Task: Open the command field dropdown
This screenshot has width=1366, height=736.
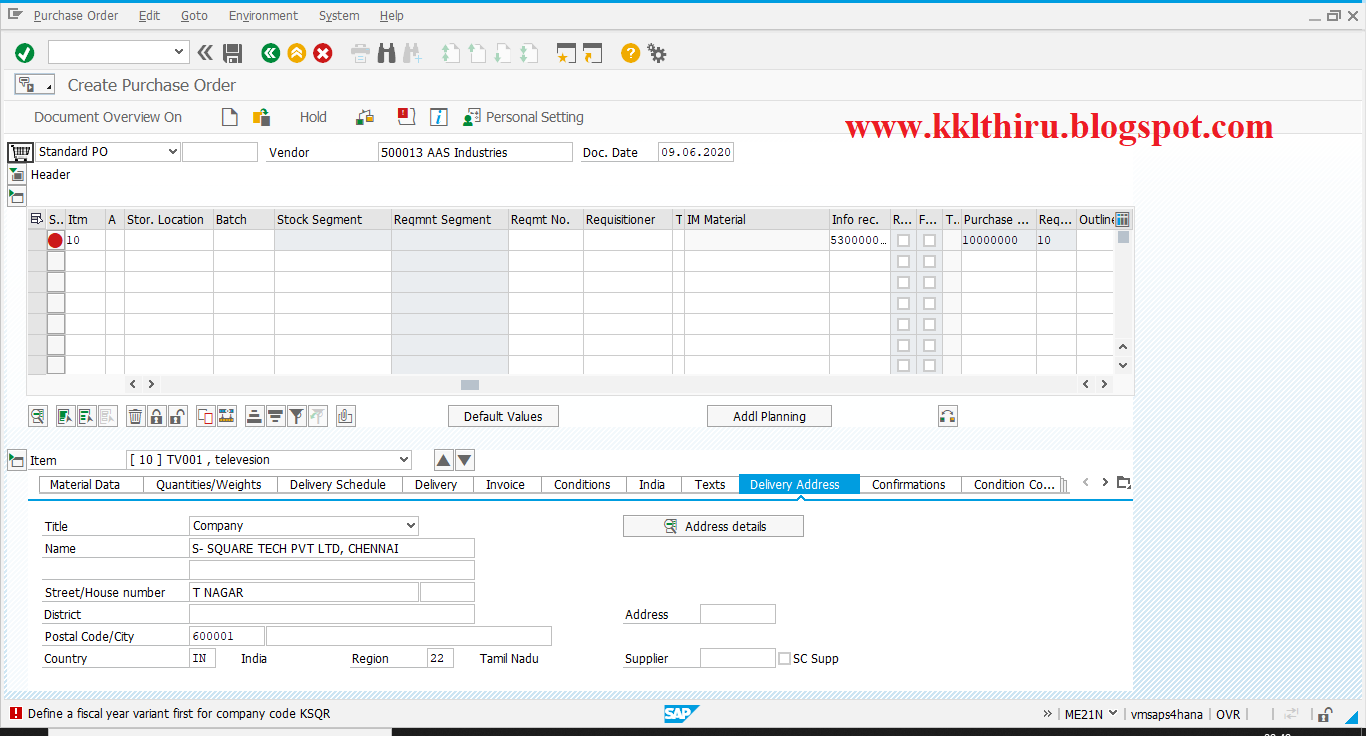Action: click(x=180, y=52)
